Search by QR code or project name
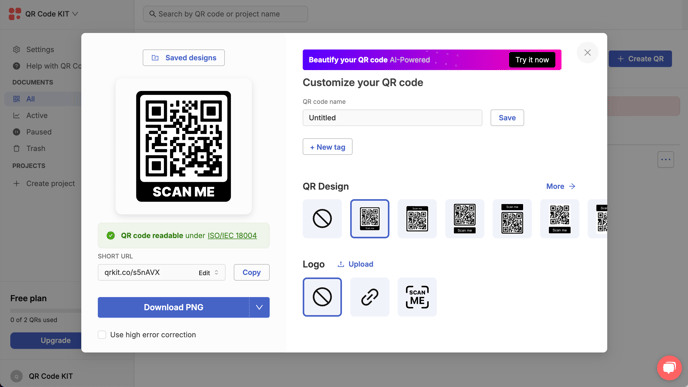Viewport: 688px width, 387px height. (225, 14)
